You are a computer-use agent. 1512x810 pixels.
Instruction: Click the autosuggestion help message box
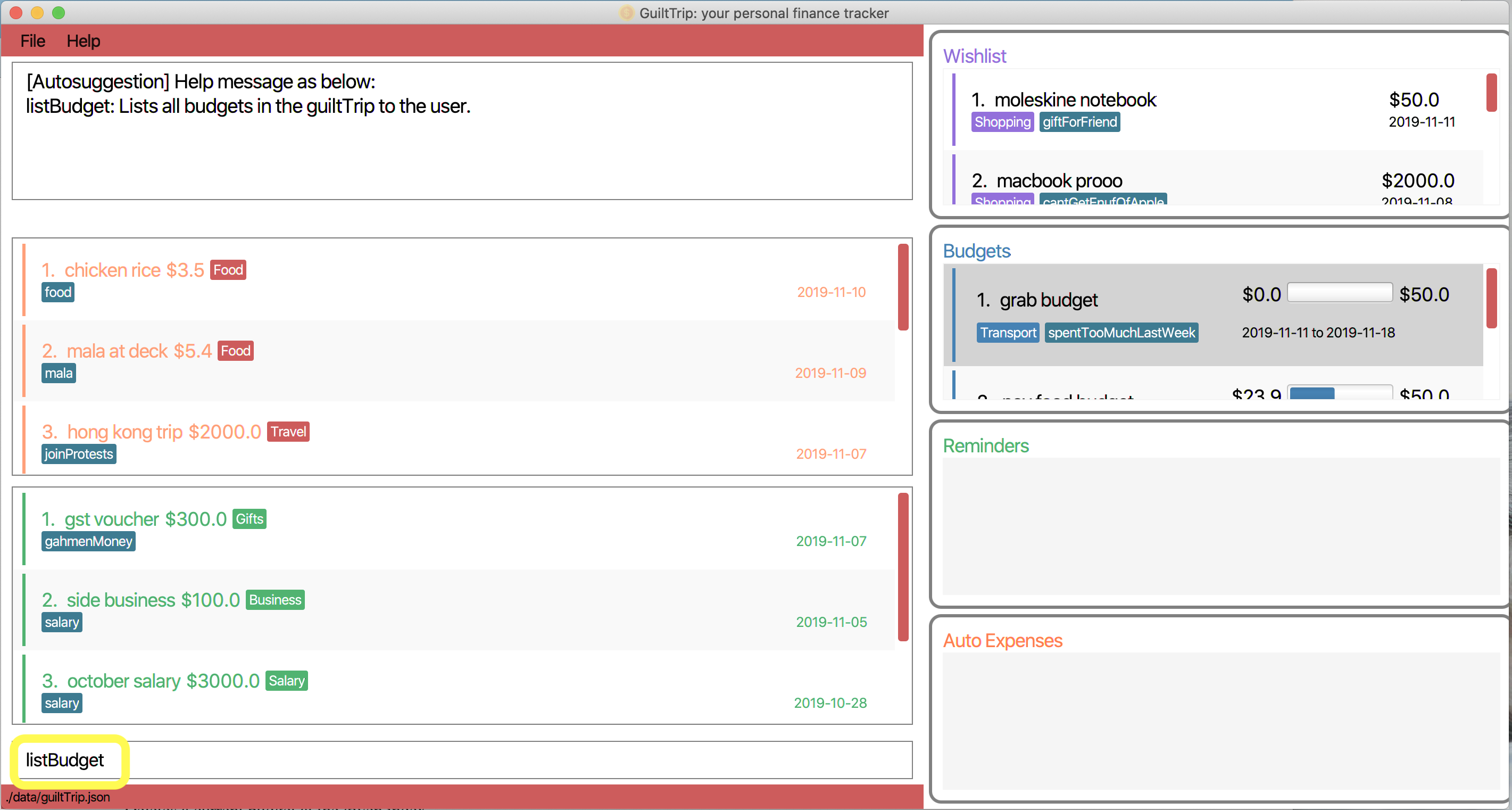click(462, 131)
